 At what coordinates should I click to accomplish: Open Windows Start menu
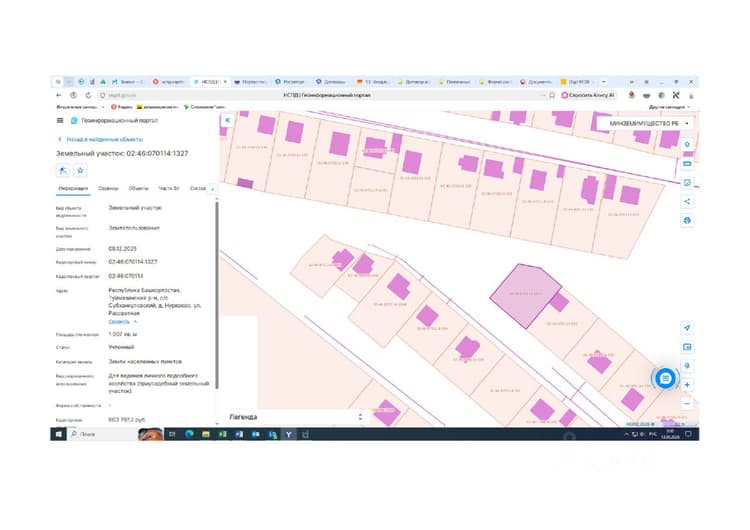(59, 434)
